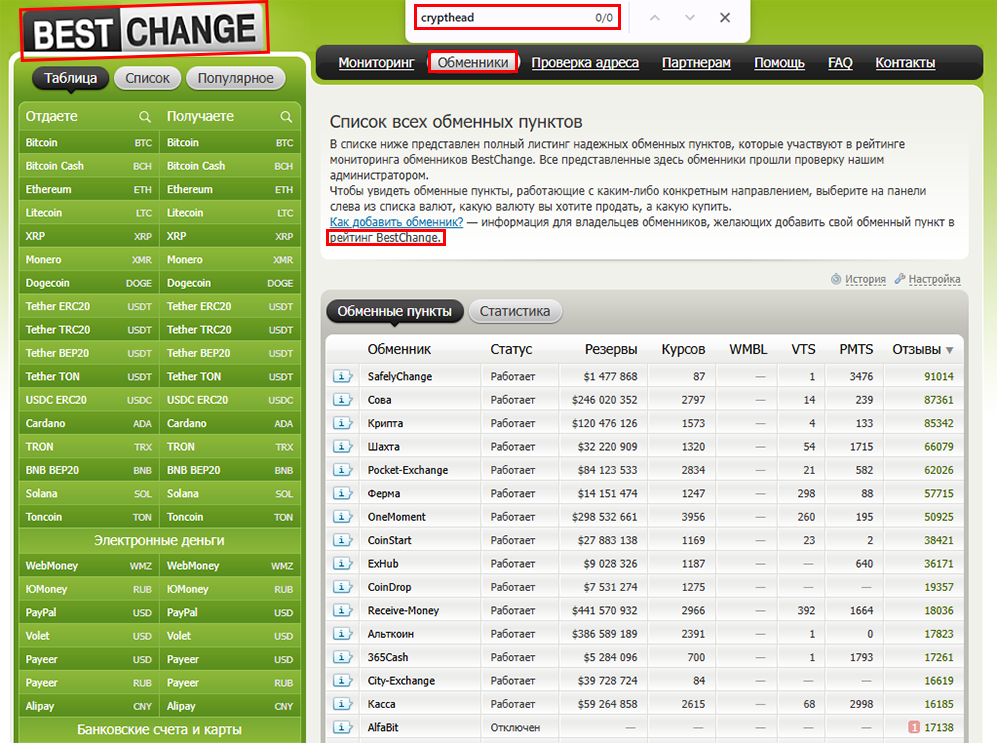
Task: Click the search icon next to Получаете
Action: tap(286, 116)
